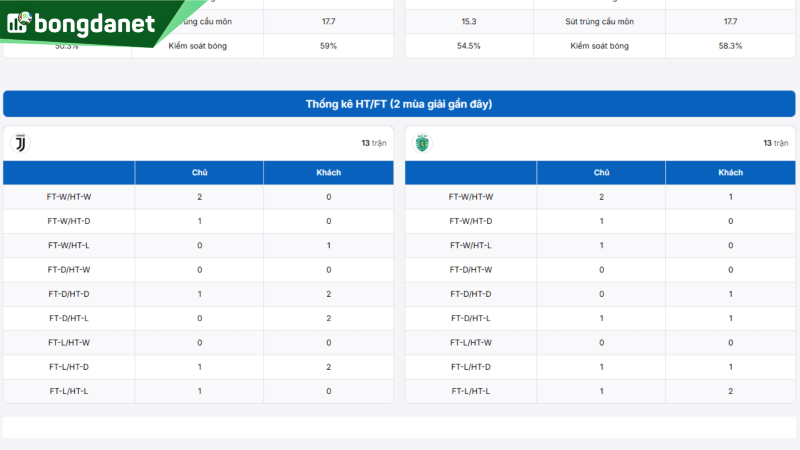Screen dimensions: 800x450
Task: Select the Thống kê HT/FT section header
Action: click(x=399, y=104)
